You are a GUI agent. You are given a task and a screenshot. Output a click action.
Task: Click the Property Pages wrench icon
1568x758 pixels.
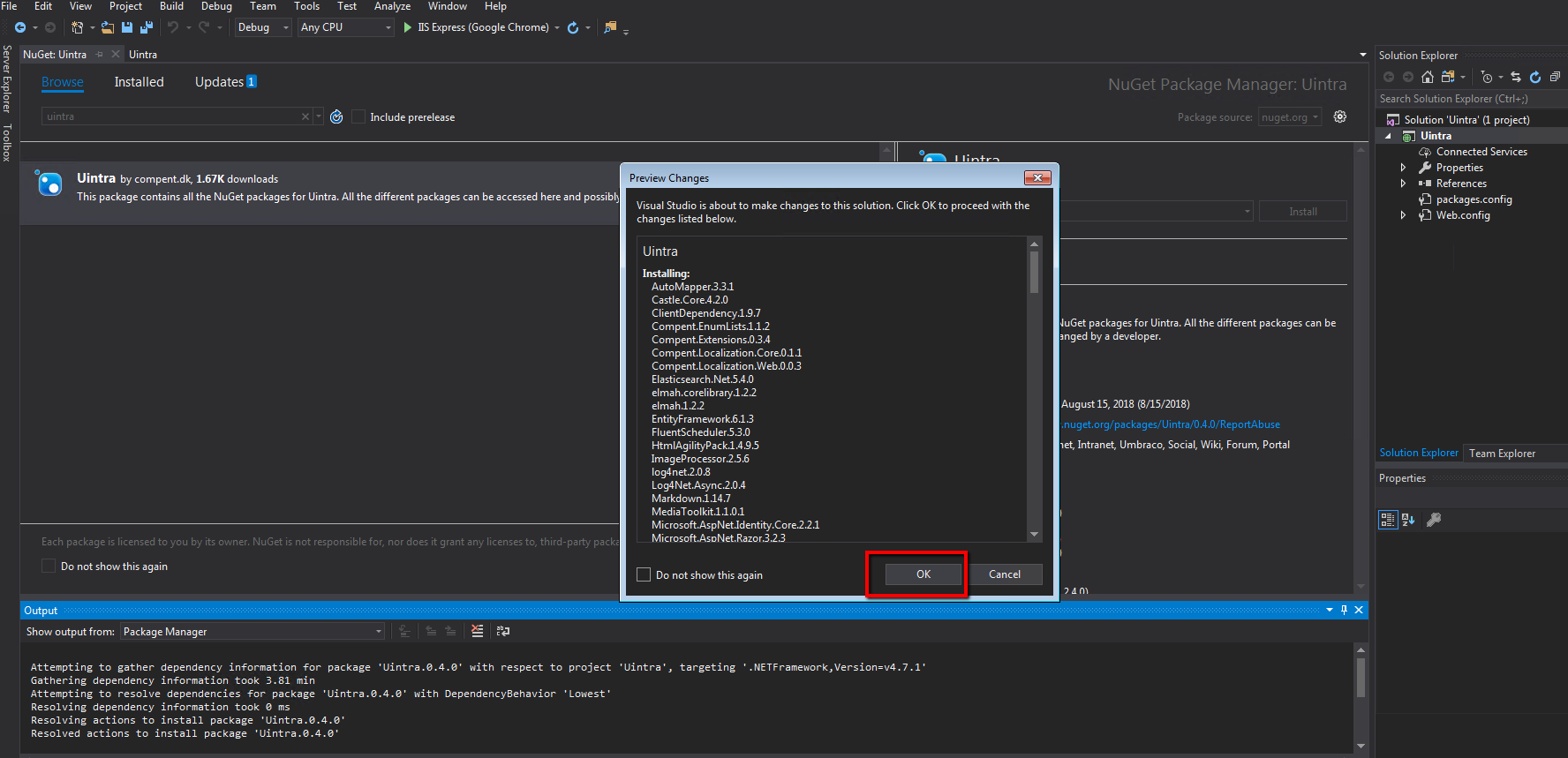(1434, 520)
